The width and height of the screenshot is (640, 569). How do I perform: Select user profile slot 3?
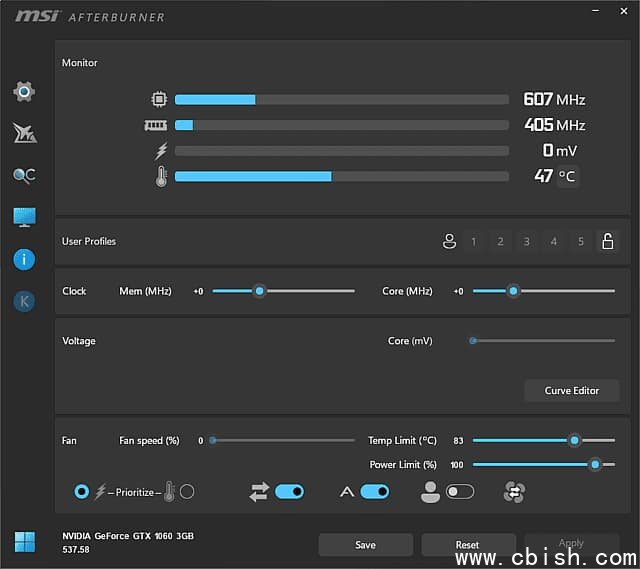527,242
